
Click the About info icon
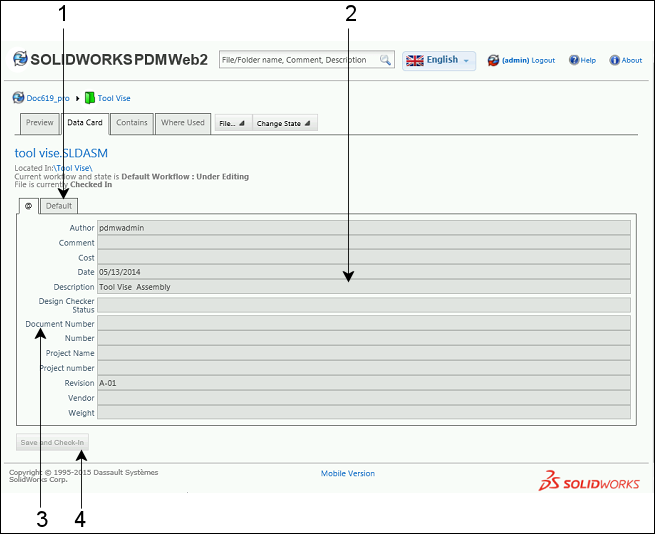(614, 60)
